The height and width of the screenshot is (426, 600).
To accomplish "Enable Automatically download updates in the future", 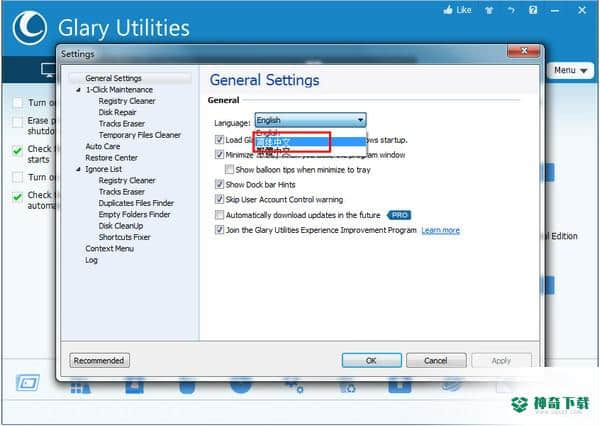I will 219,215.
